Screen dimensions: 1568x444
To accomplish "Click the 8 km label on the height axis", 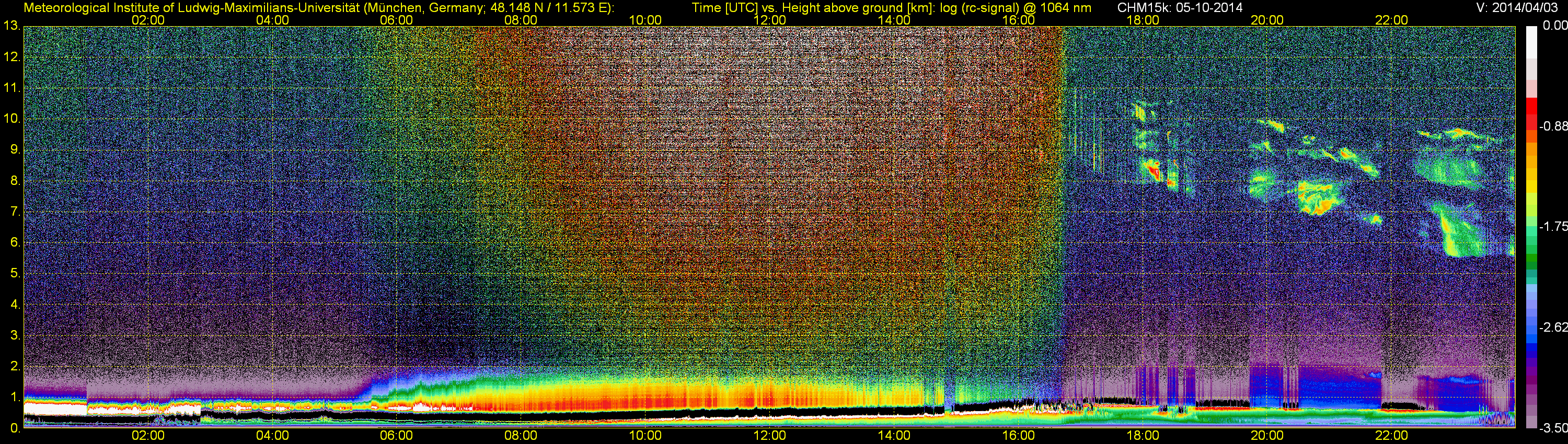I will 15,181.
